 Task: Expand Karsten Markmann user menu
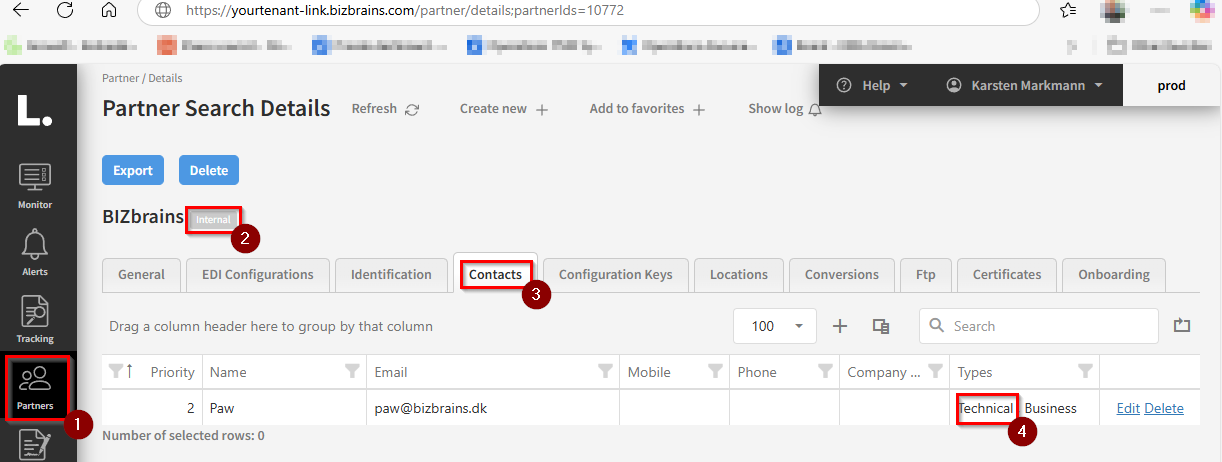[1024, 86]
